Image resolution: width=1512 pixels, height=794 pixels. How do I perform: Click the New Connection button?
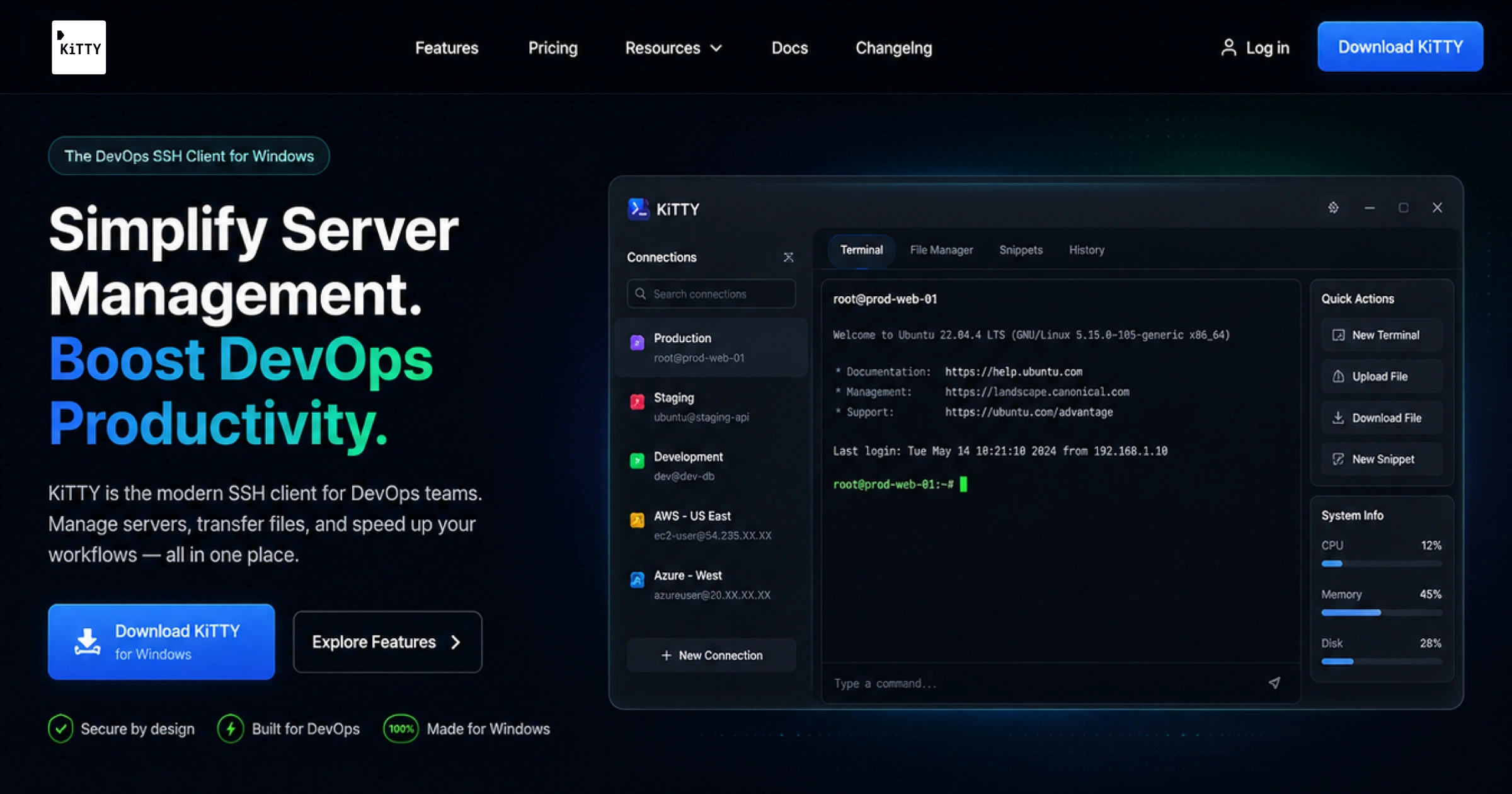(x=711, y=655)
